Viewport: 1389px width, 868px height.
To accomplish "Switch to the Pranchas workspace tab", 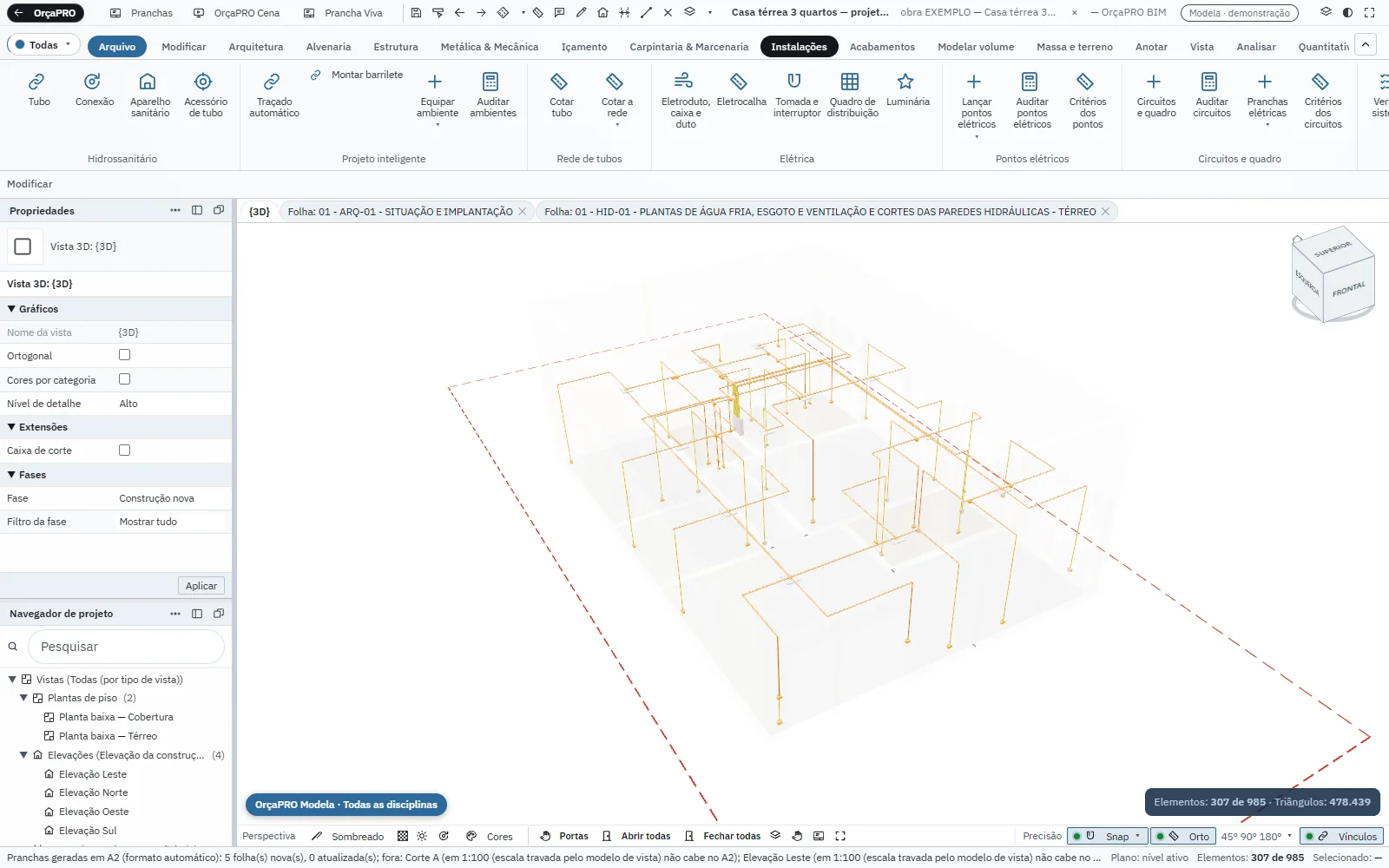I will (x=142, y=13).
